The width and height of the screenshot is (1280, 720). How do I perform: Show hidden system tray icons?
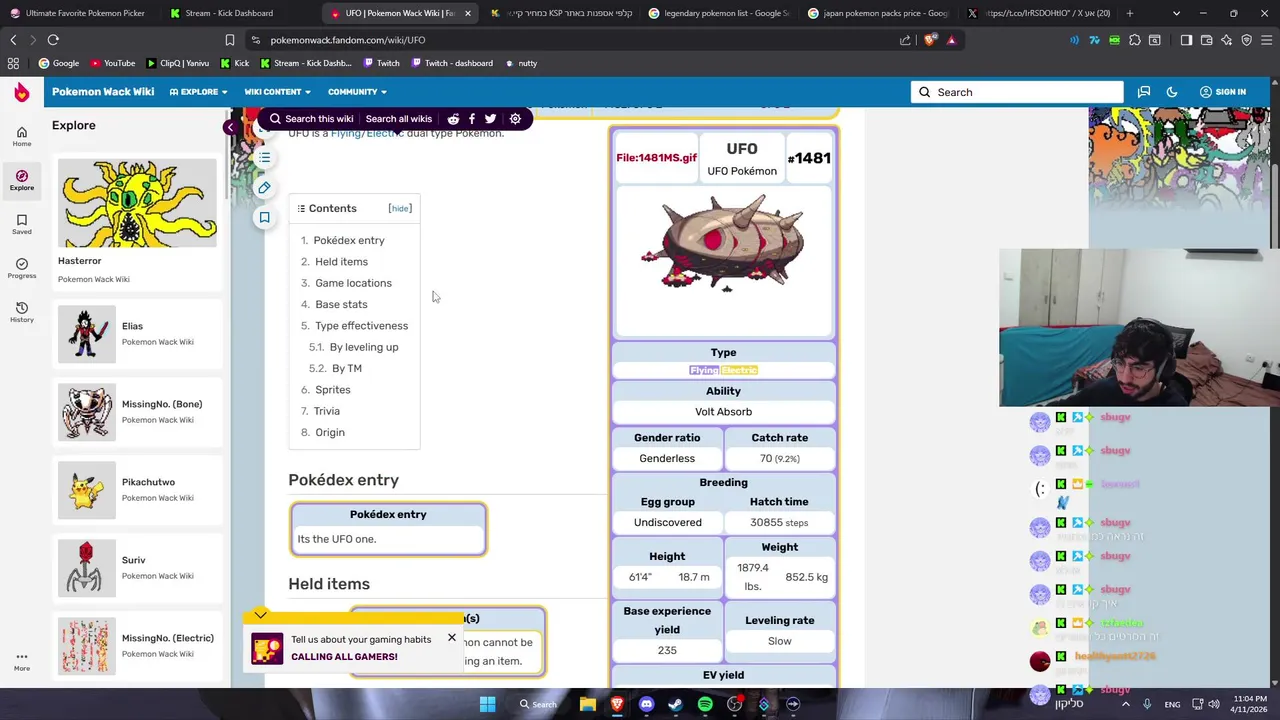tap(1126, 704)
